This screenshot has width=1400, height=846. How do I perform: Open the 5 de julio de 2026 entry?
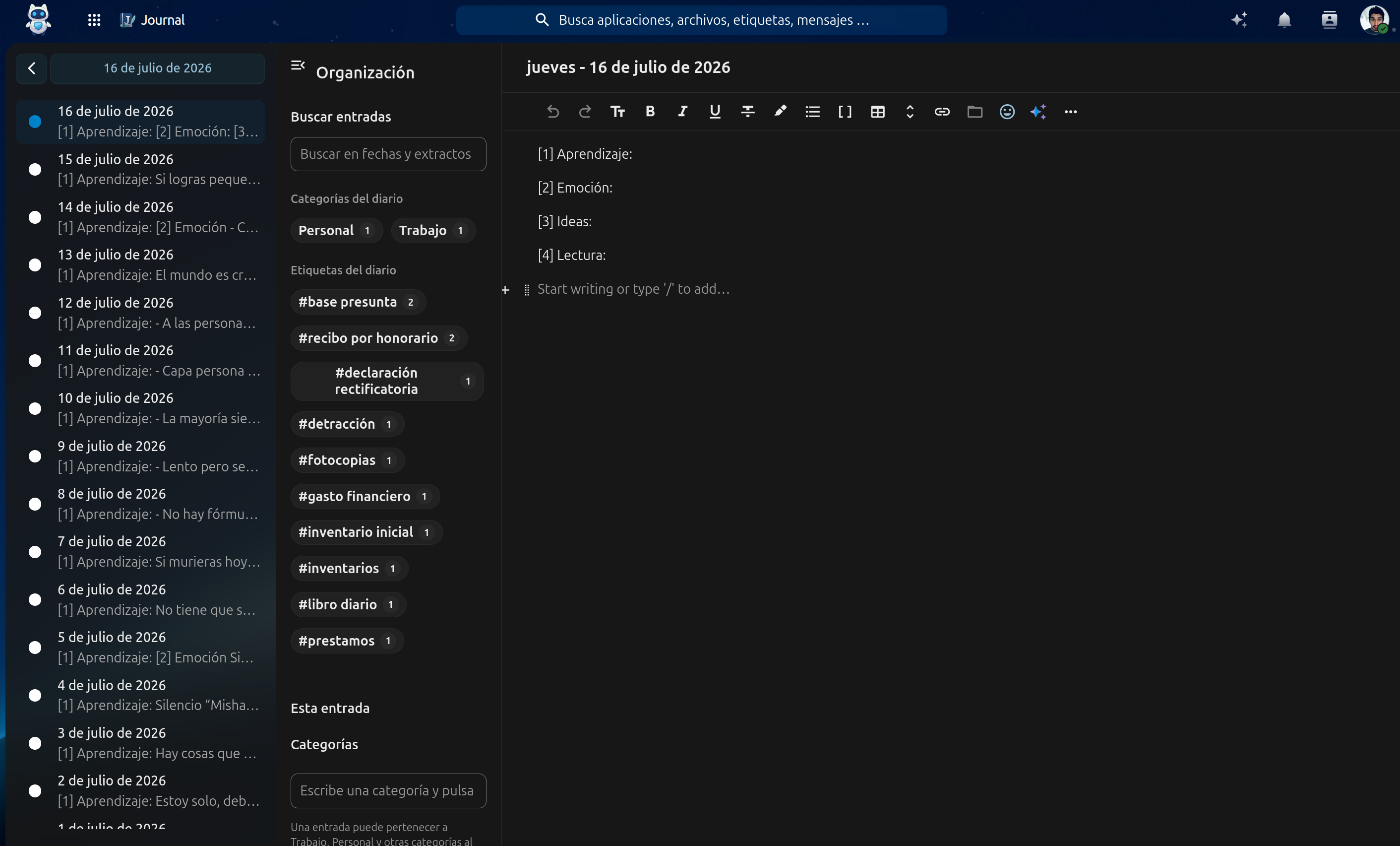point(140,647)
